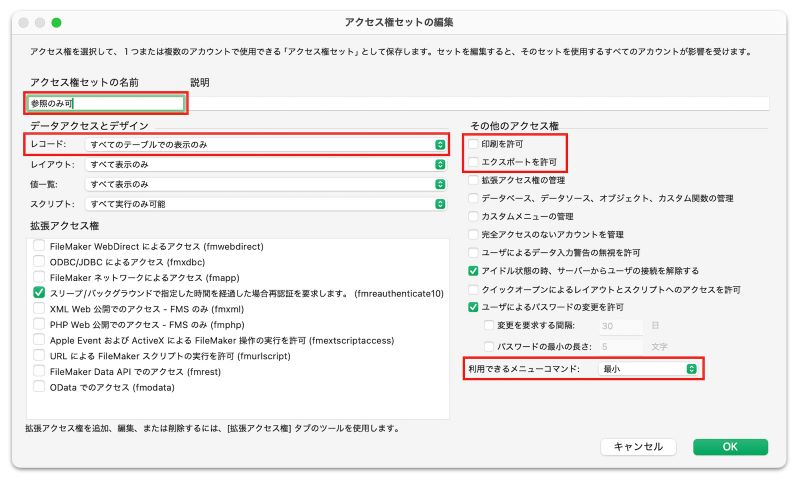Toggle FileMaker WebDirect access (fmwebdirect) checkbox
Screen dimensions: 800x481
(x=39, y=245)
